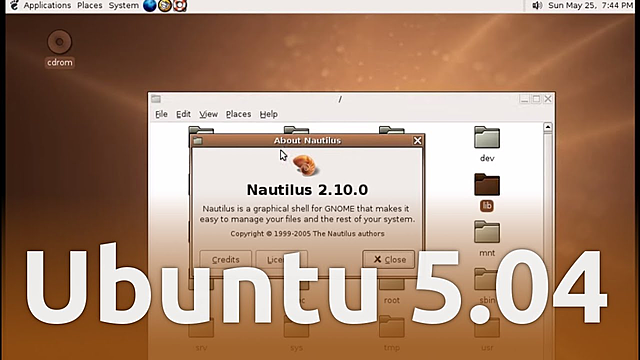The width and height of the screenshot is (640, 360).
Task: Launch the web browser globe icon
Action: click(150, 5)
